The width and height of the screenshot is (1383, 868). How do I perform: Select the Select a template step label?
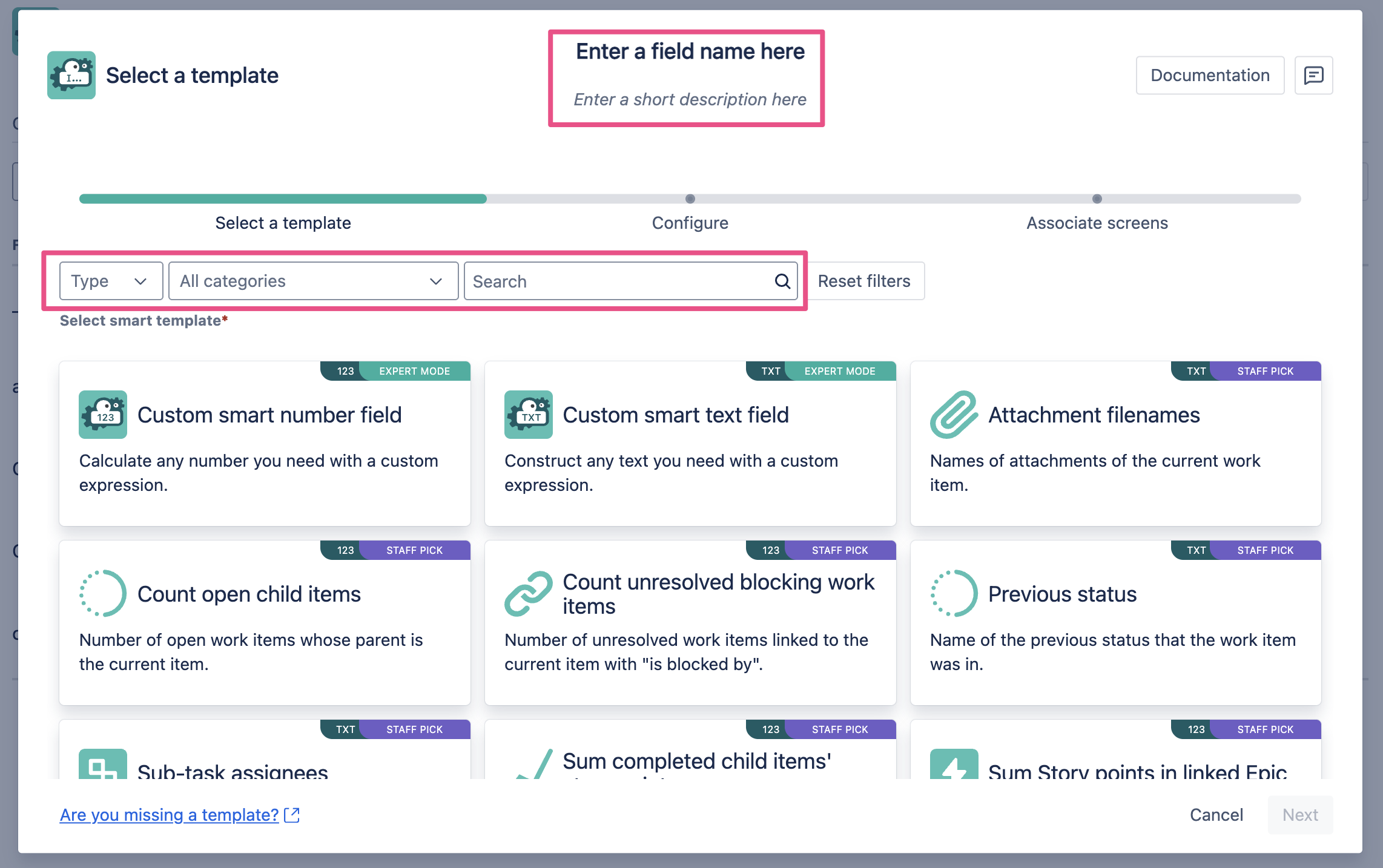pos(283,223)
